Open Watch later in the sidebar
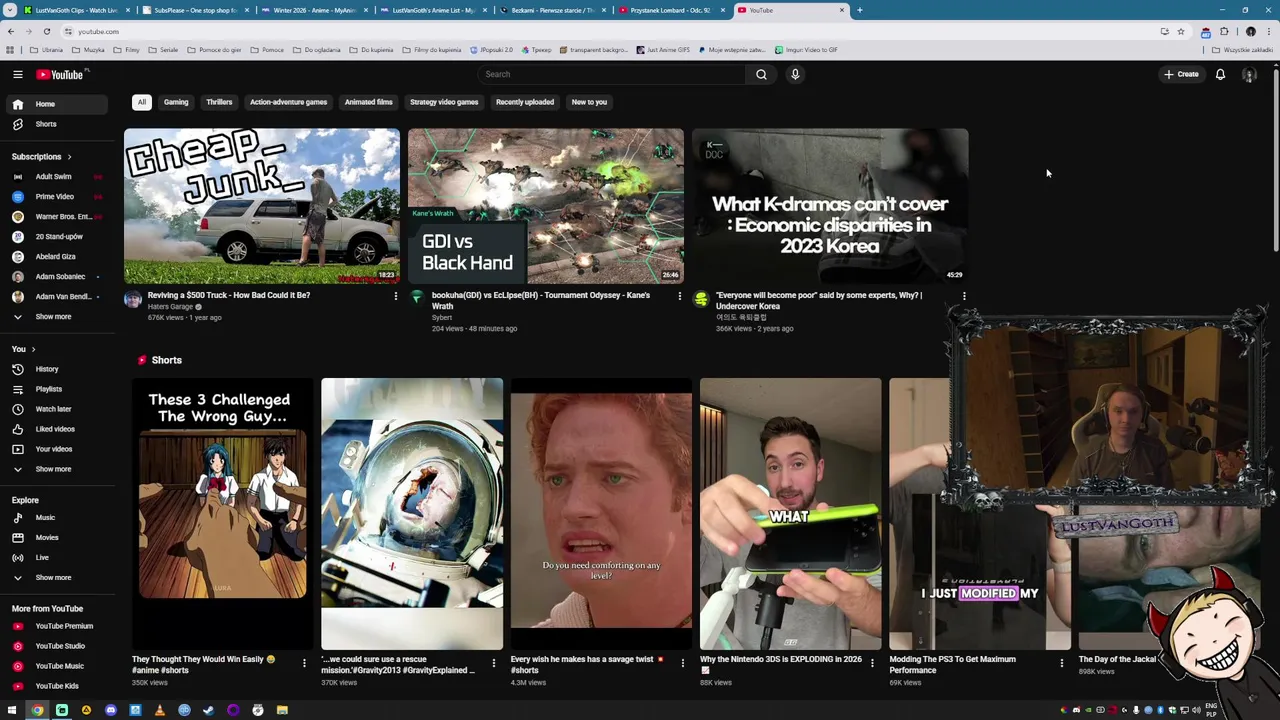 coord(58,409)
